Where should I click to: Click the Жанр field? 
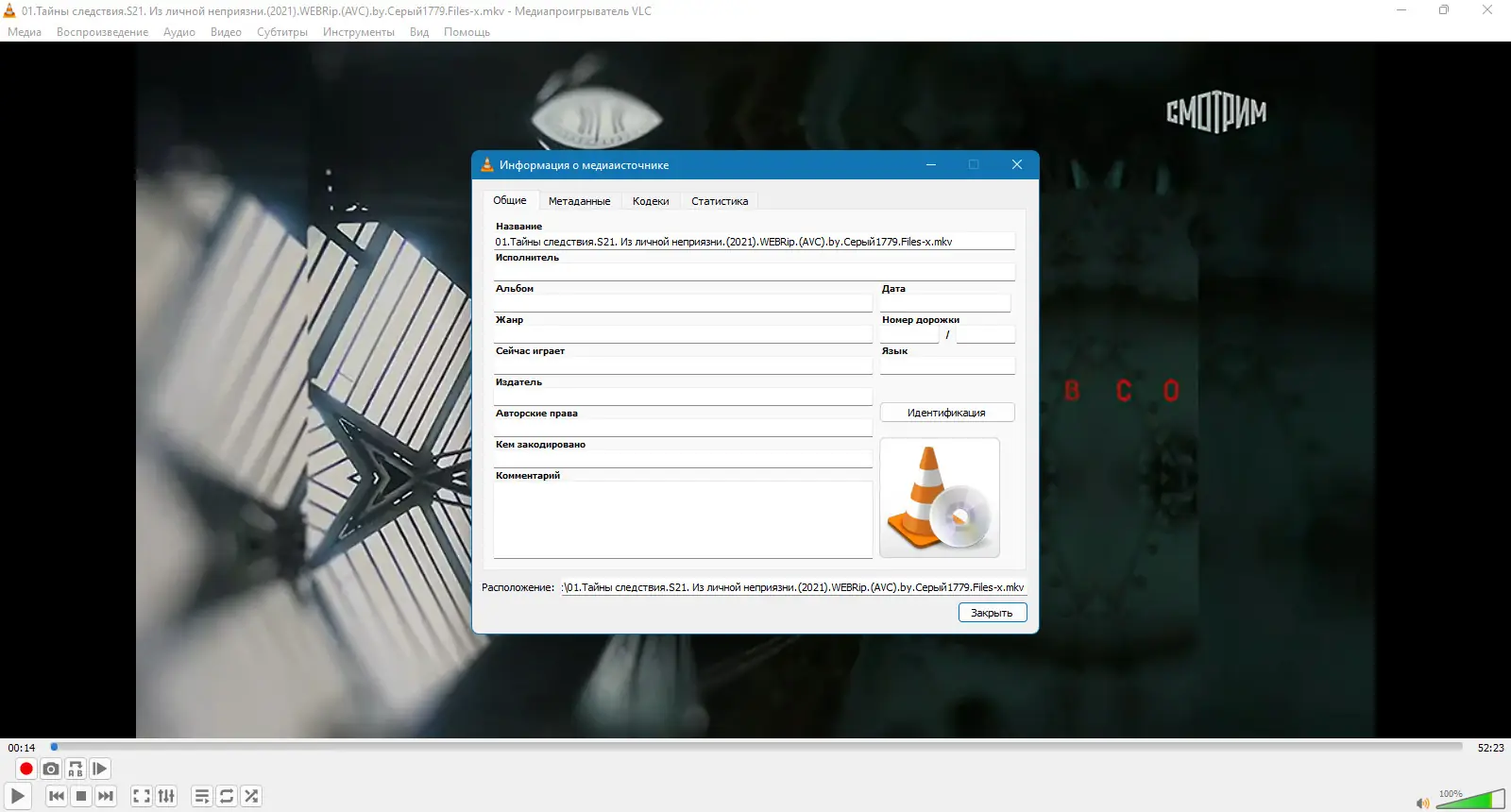(683, 335)
